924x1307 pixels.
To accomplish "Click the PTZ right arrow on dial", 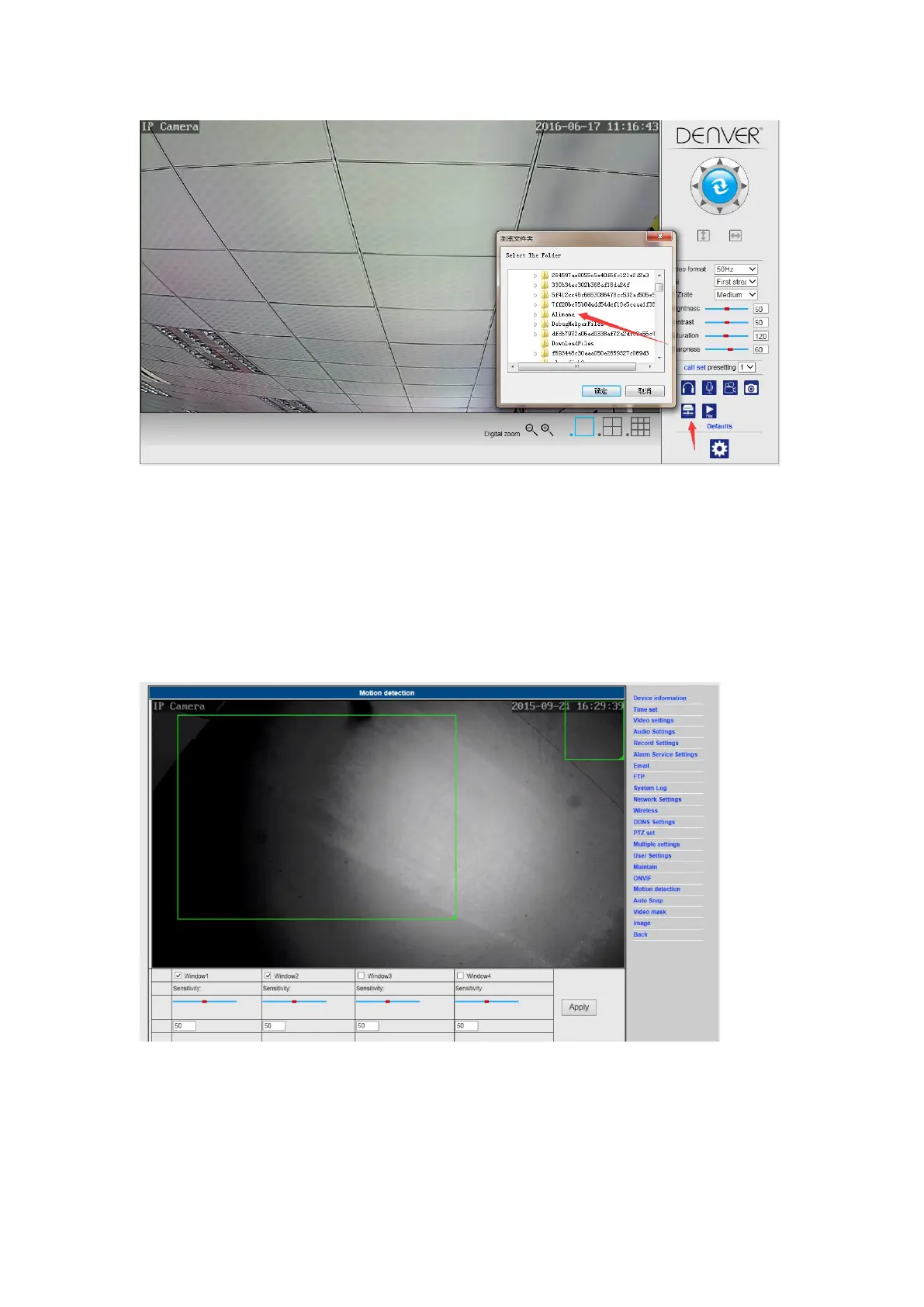I will [x=744, y=186].
